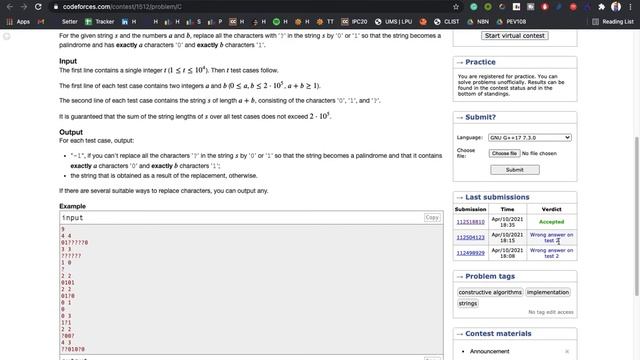Click the Practice panel heading
Screen dimensions: 640x360
(480, 62)
